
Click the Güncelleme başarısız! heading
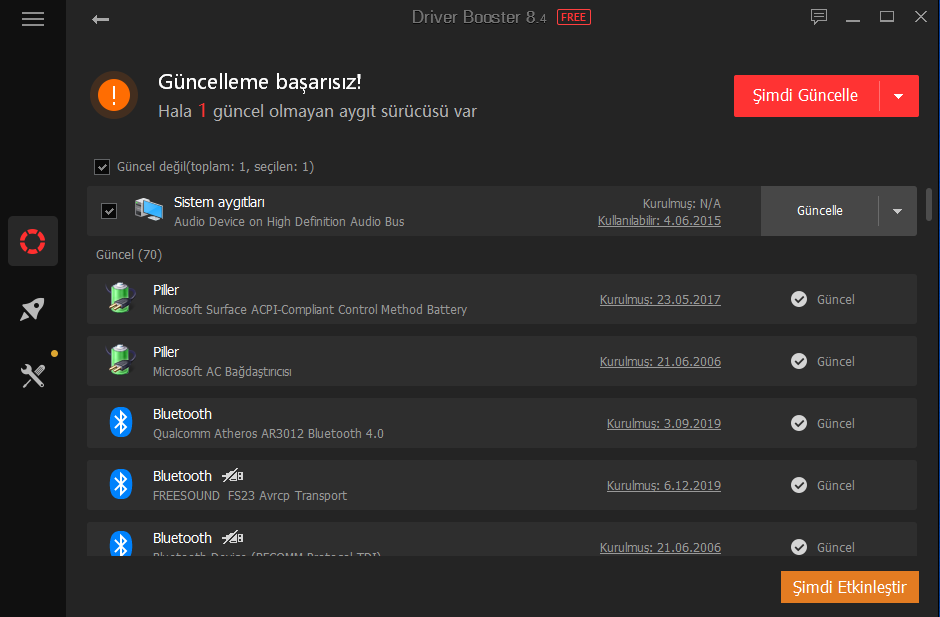[260, 82]
